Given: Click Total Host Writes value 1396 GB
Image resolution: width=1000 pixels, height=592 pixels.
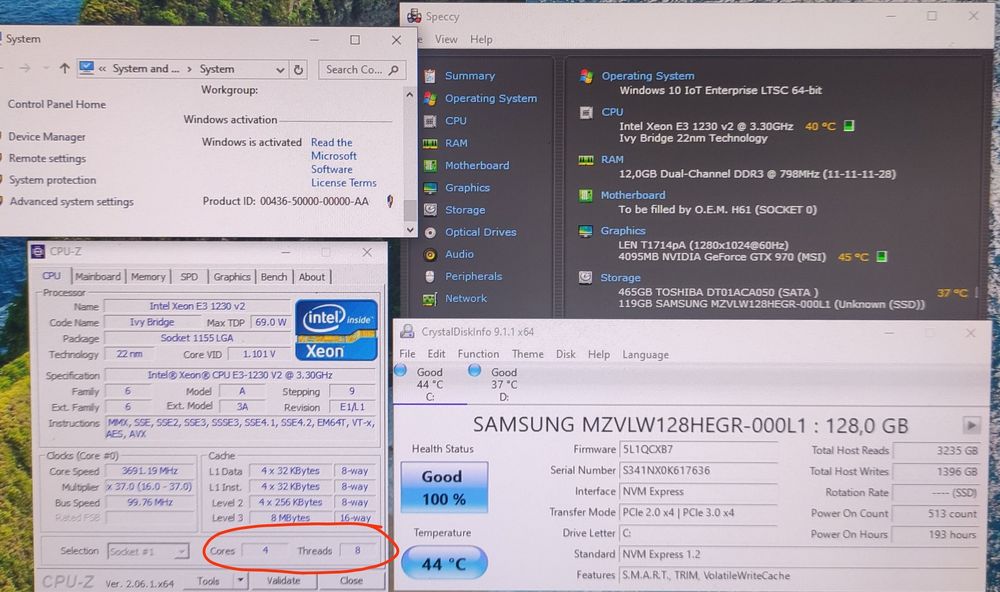Looking at the screenshot, I should (x=936, y=471).
